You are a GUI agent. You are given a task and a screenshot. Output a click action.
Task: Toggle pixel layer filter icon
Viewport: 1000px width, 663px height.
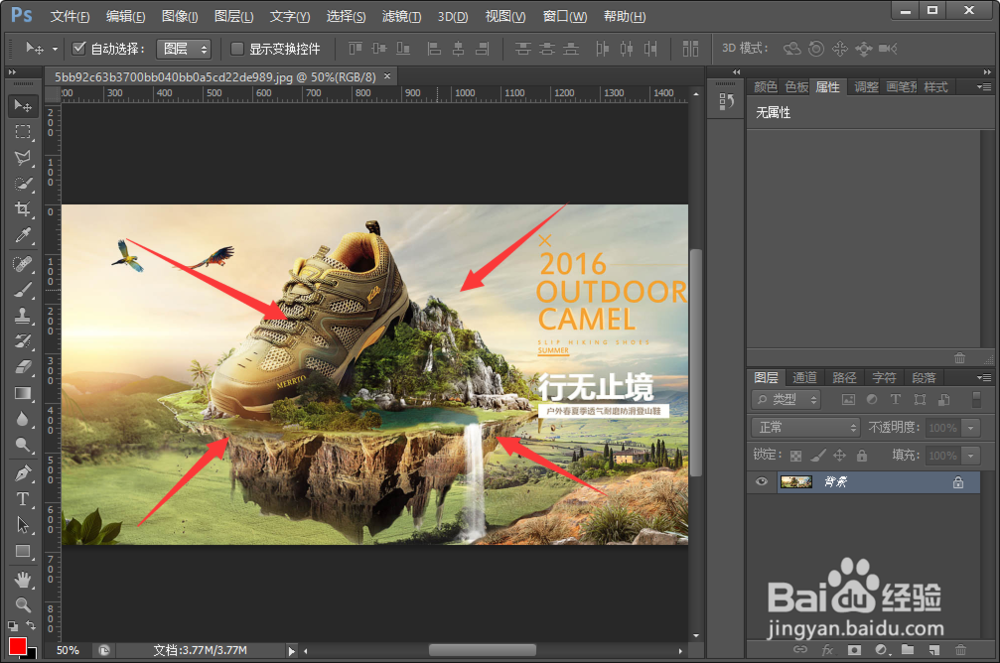point(848,400)
